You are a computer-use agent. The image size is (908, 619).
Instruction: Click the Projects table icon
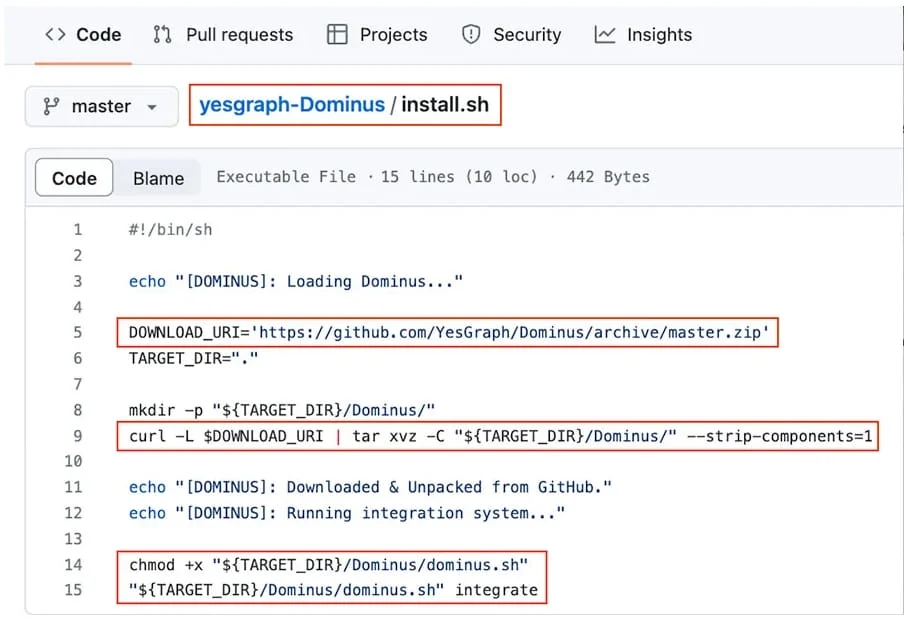click(x=337, y=35)
